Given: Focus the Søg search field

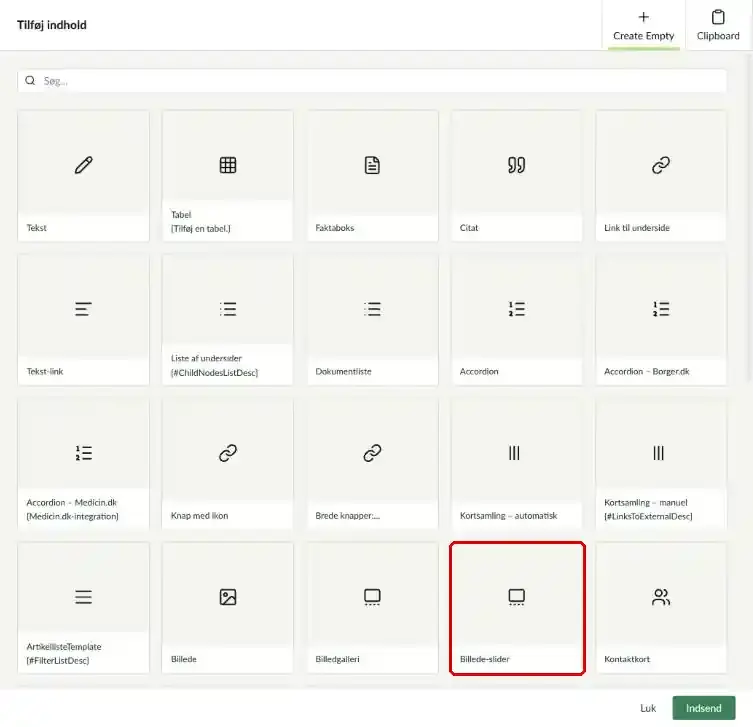Looking at the screenshot, I should [372, 81].
